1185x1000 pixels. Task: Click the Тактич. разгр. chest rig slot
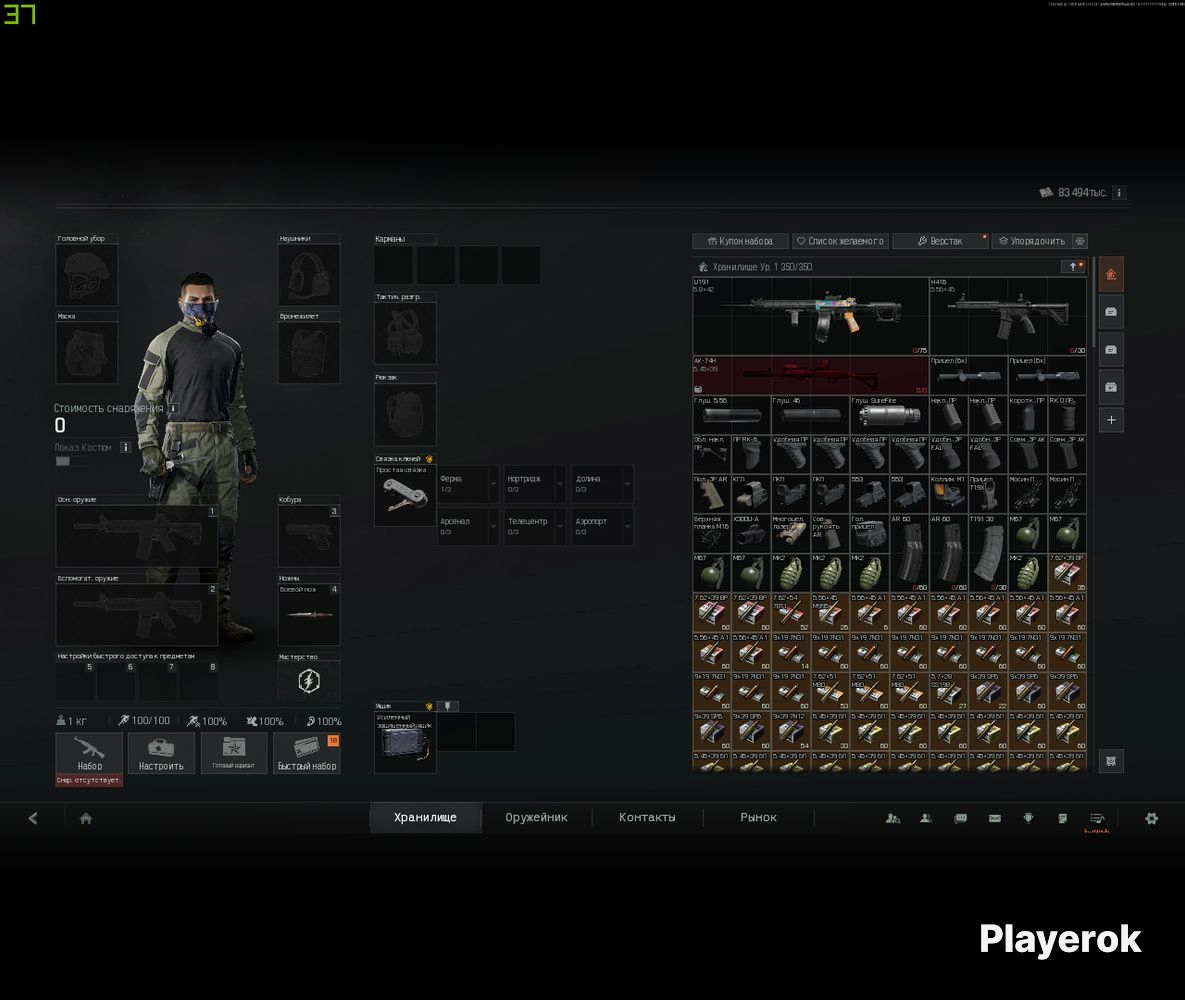405,333
